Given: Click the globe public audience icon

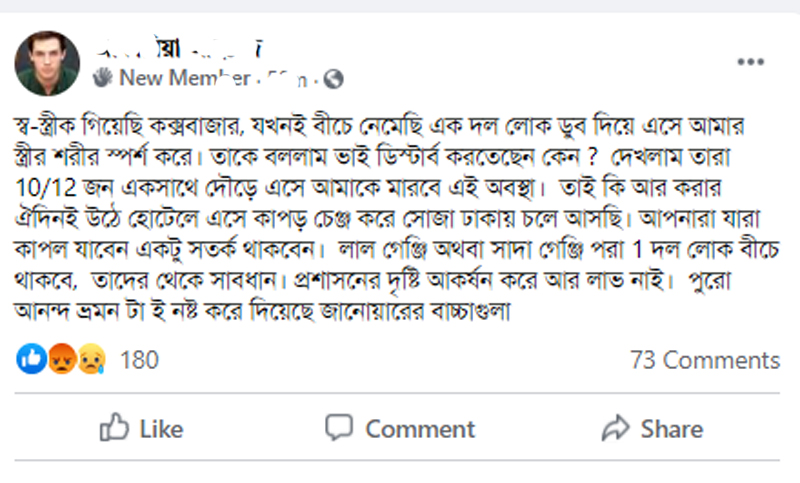Looking at the screenshot, I should point(333,79).
